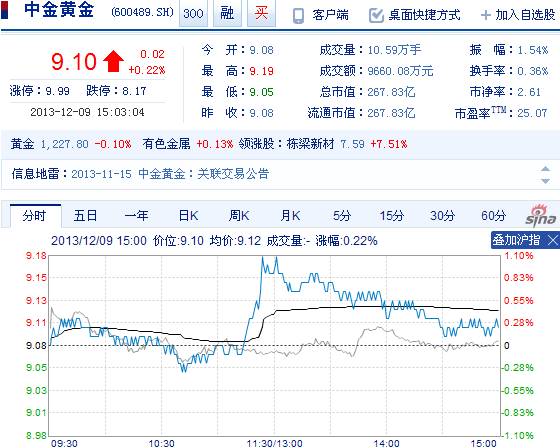
Task: Open the 栋梁新材 leading stock link
Action: pyautogui.click(x=310, y=144)
